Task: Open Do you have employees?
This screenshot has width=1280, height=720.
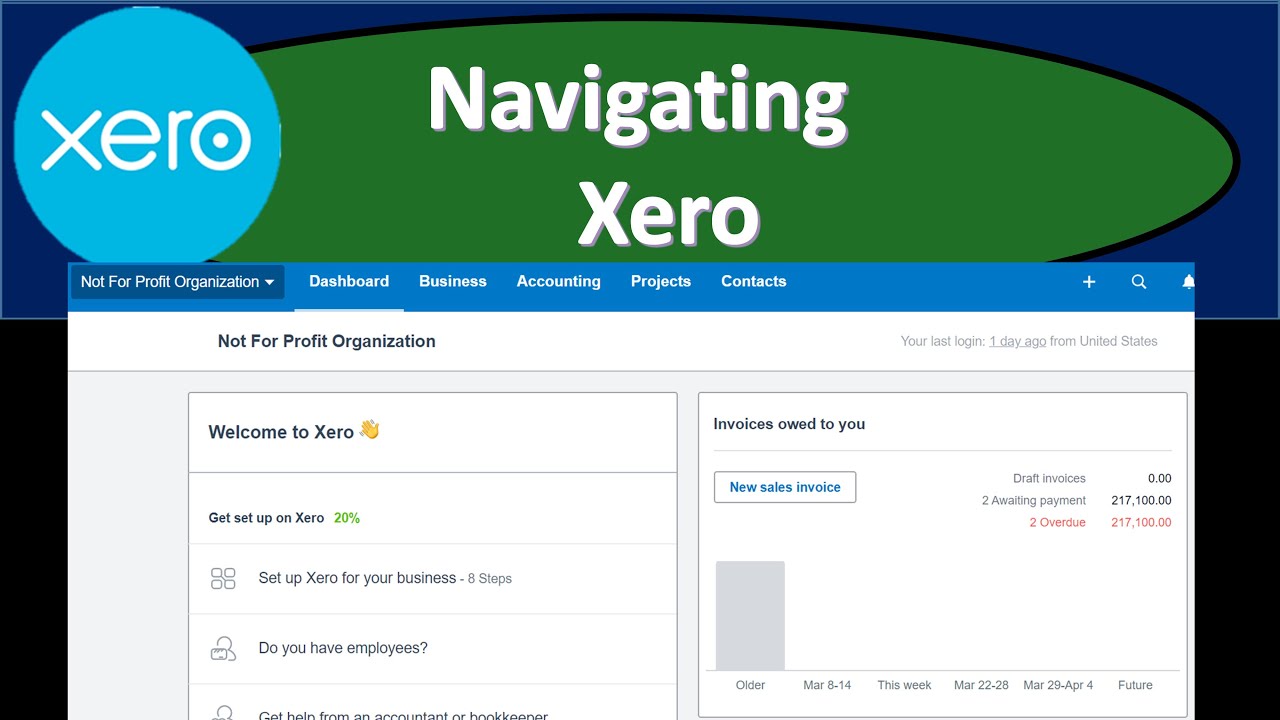Action: [x=432, y=649]
